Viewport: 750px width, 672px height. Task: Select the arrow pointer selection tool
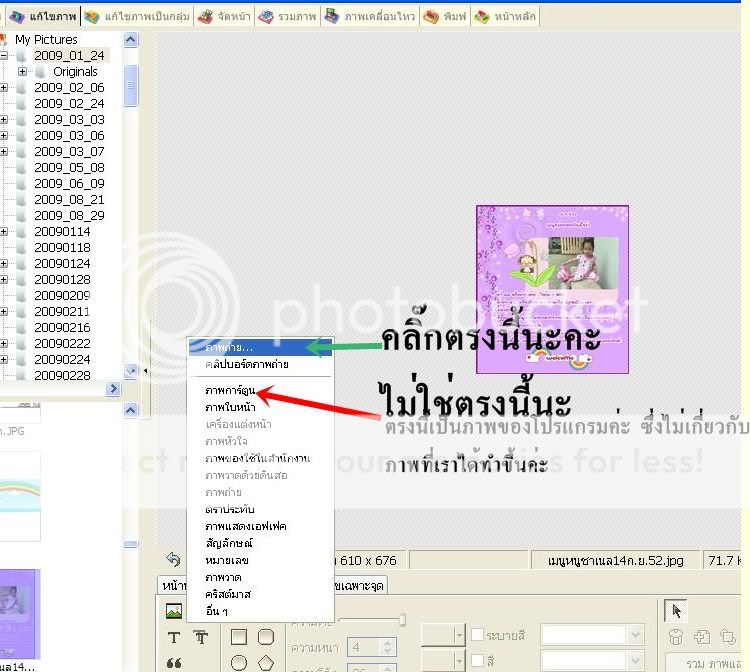pyautogui.click(x=675, y=611)
